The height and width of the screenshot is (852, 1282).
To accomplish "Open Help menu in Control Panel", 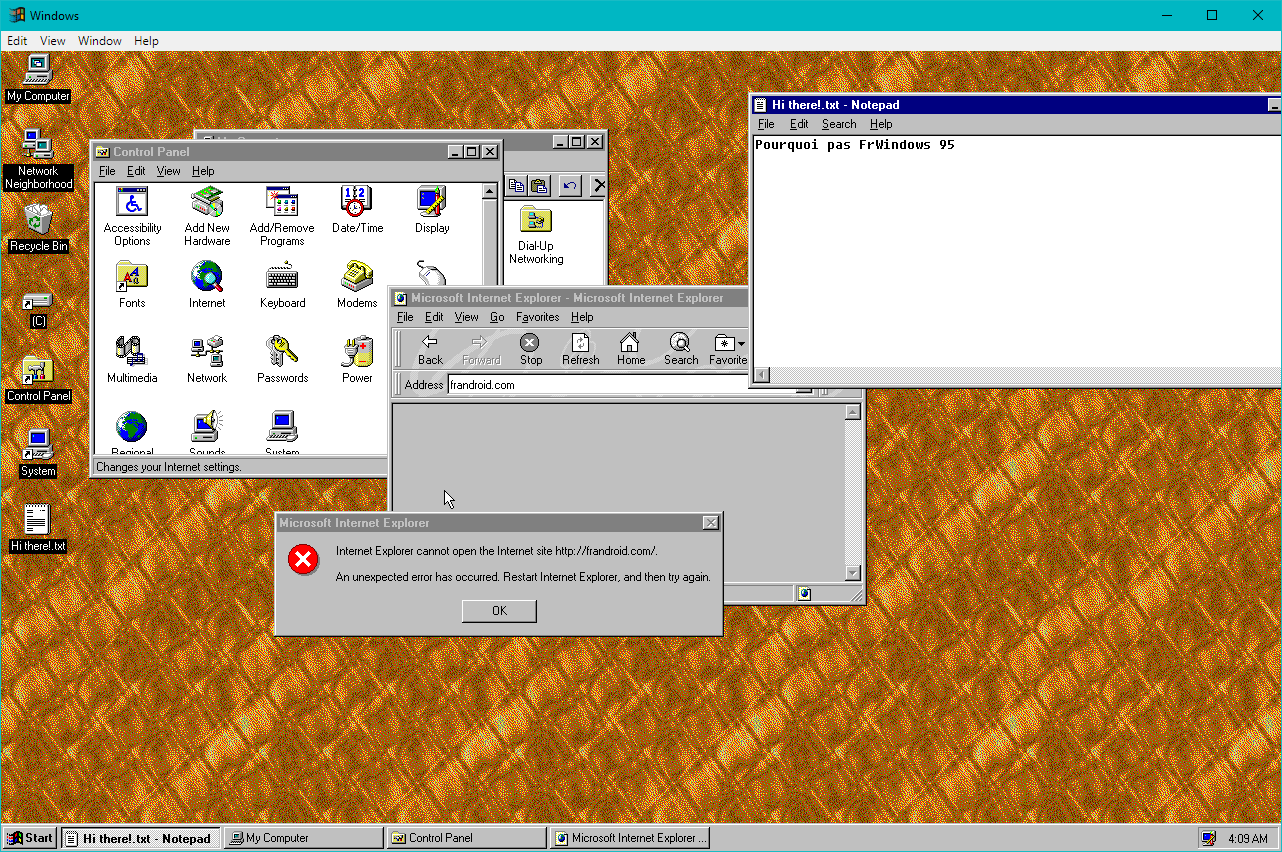I will point(203,171).
